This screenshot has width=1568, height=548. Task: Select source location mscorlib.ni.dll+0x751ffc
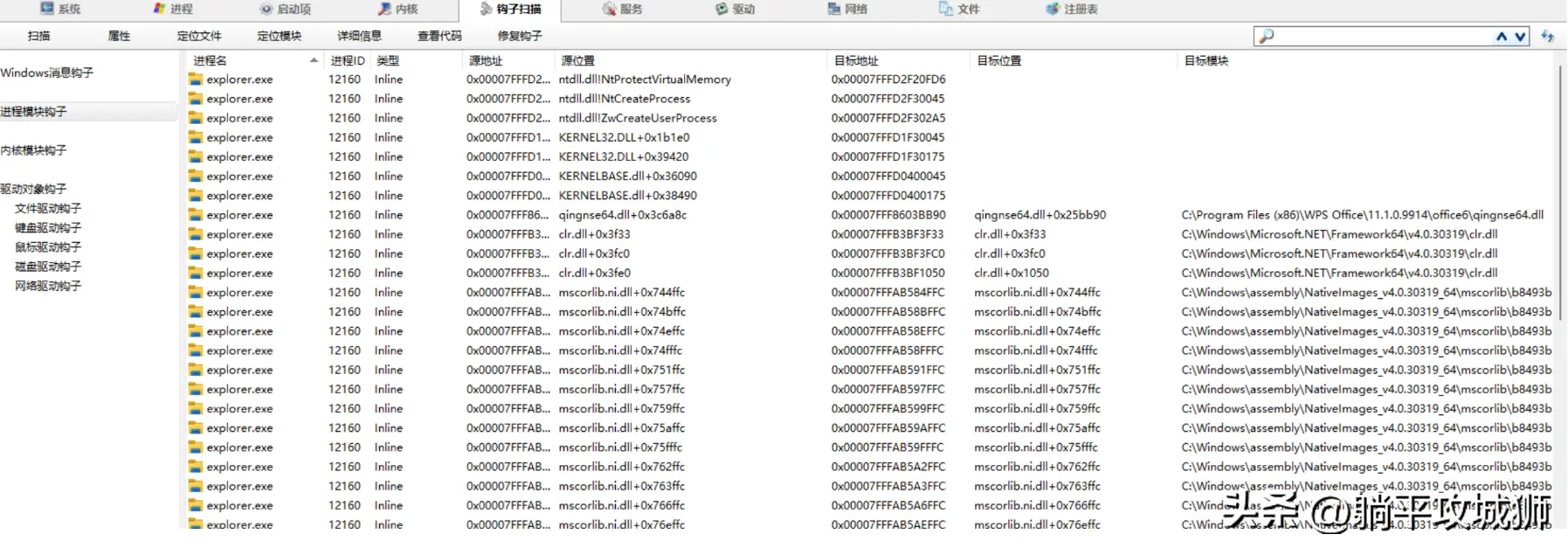(622, 370)
